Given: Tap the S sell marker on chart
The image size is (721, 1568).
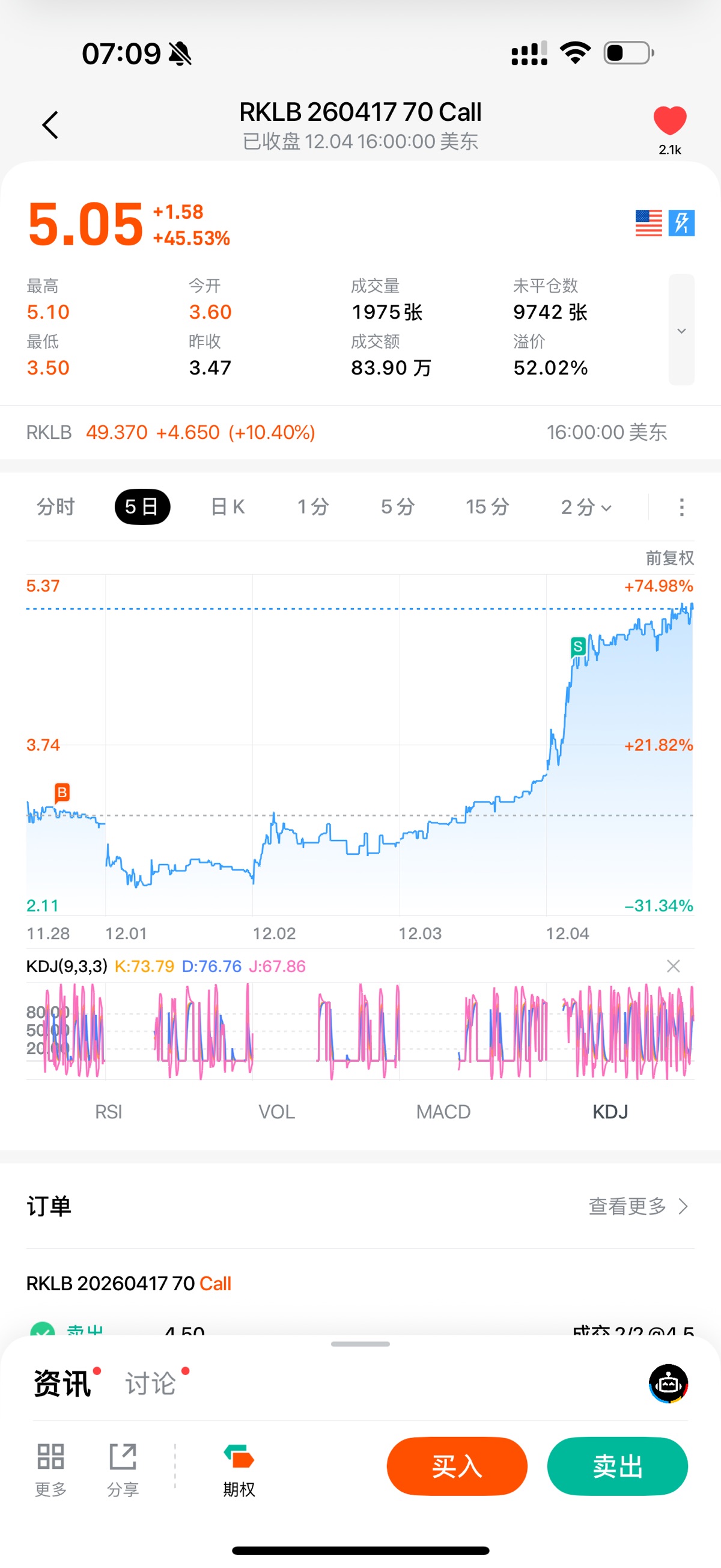Looking at the screenshot, I should tap(578, 646).
